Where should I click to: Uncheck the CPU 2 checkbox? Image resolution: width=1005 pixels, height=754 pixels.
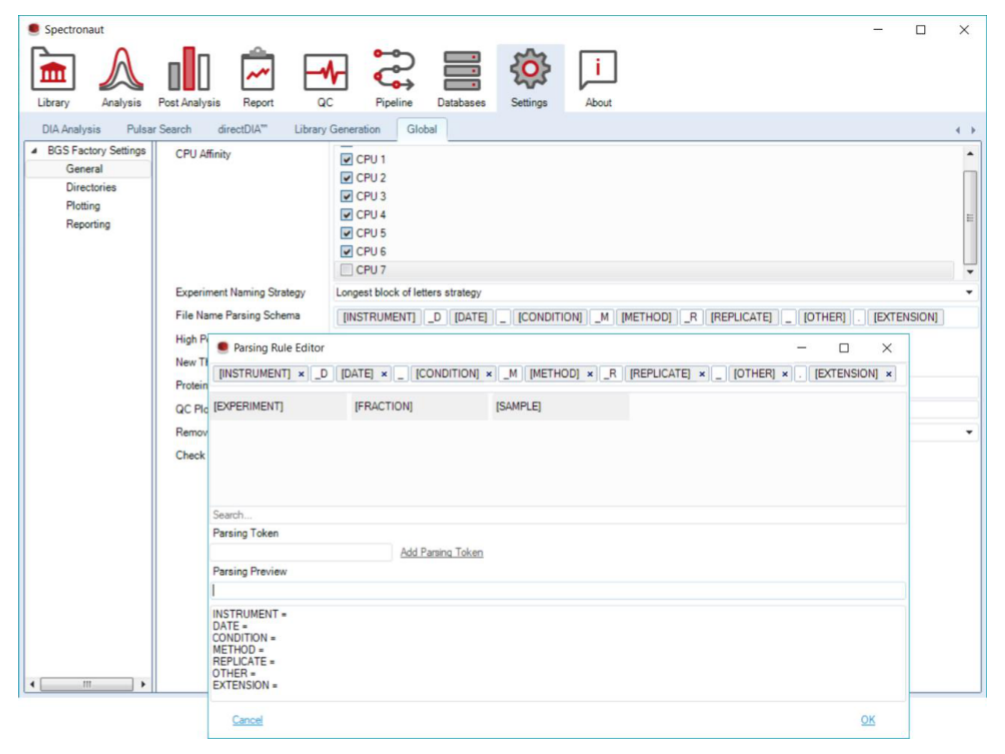coord(347,178)
